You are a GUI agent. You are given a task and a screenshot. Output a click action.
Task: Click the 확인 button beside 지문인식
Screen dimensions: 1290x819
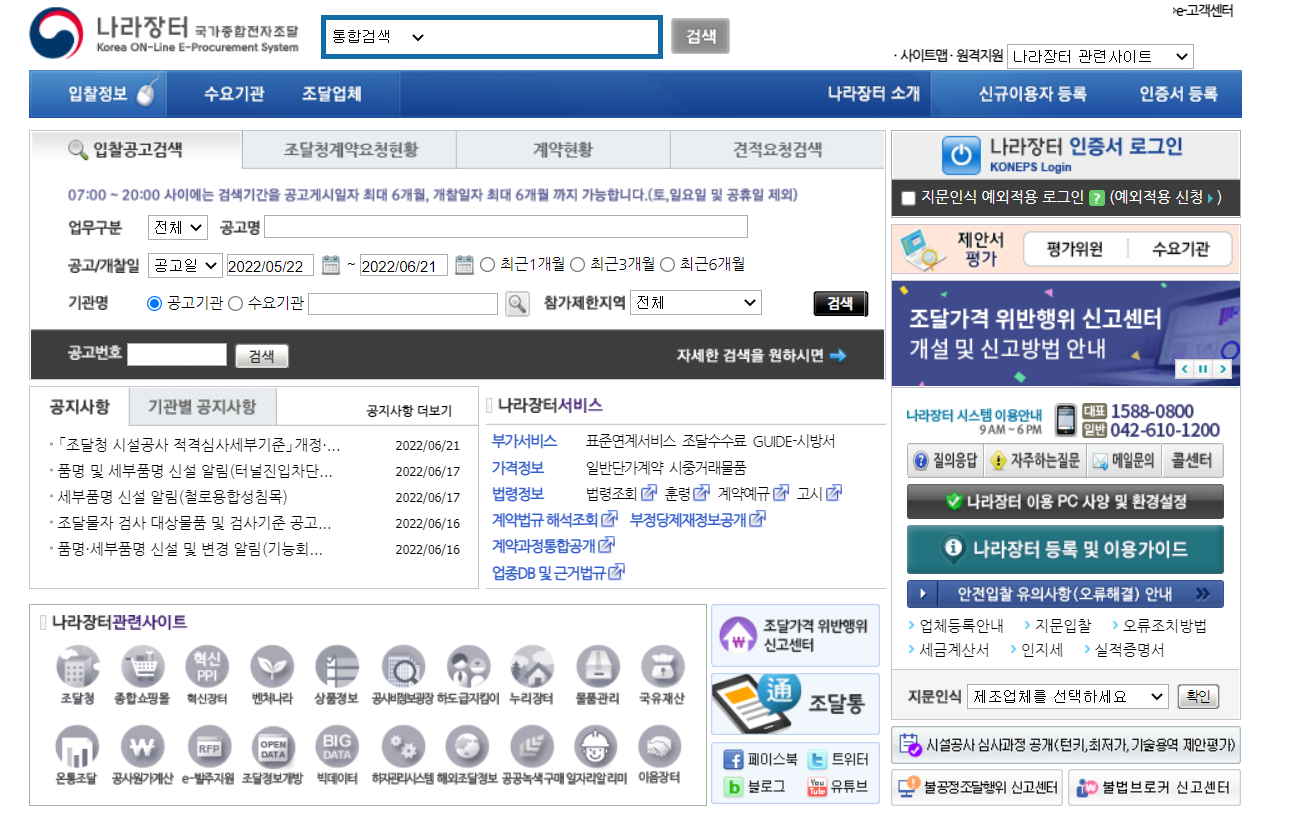[1198, 696]
